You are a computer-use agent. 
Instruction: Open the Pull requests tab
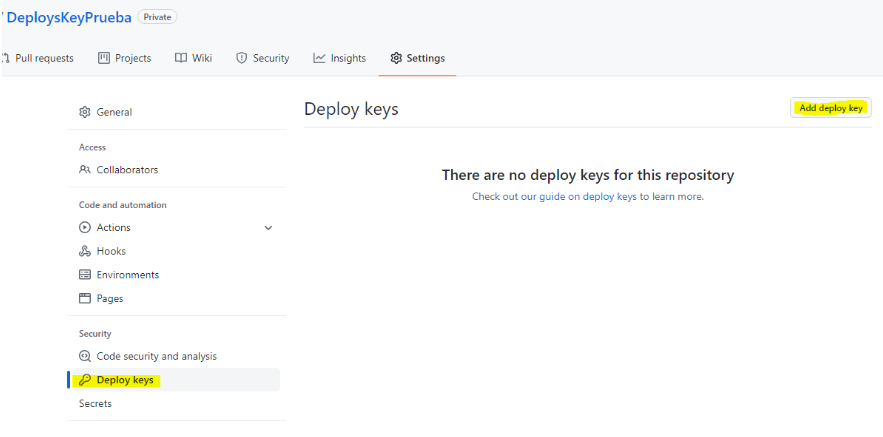click(x=38, y=58)
